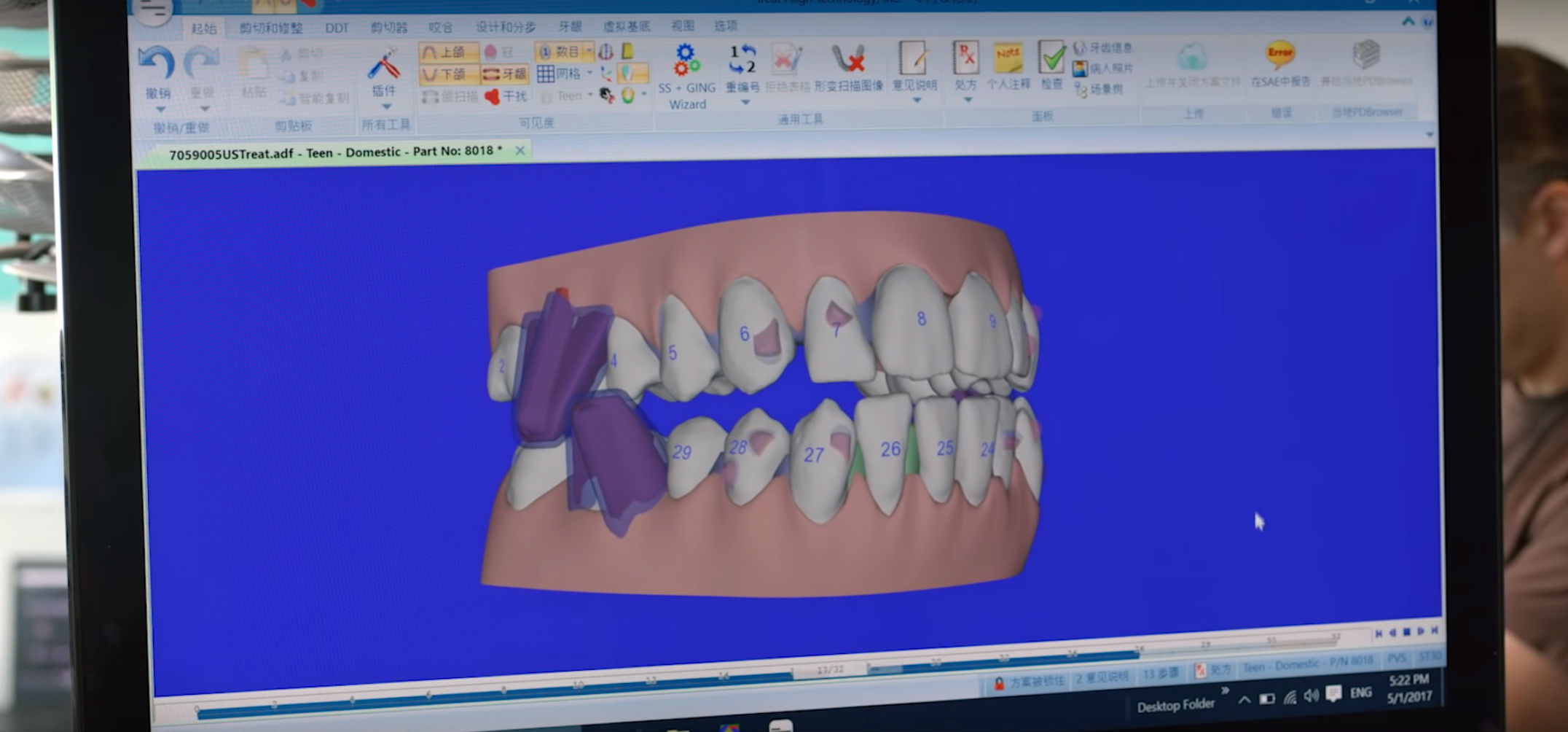Click the ENG language indicator

1360,692
